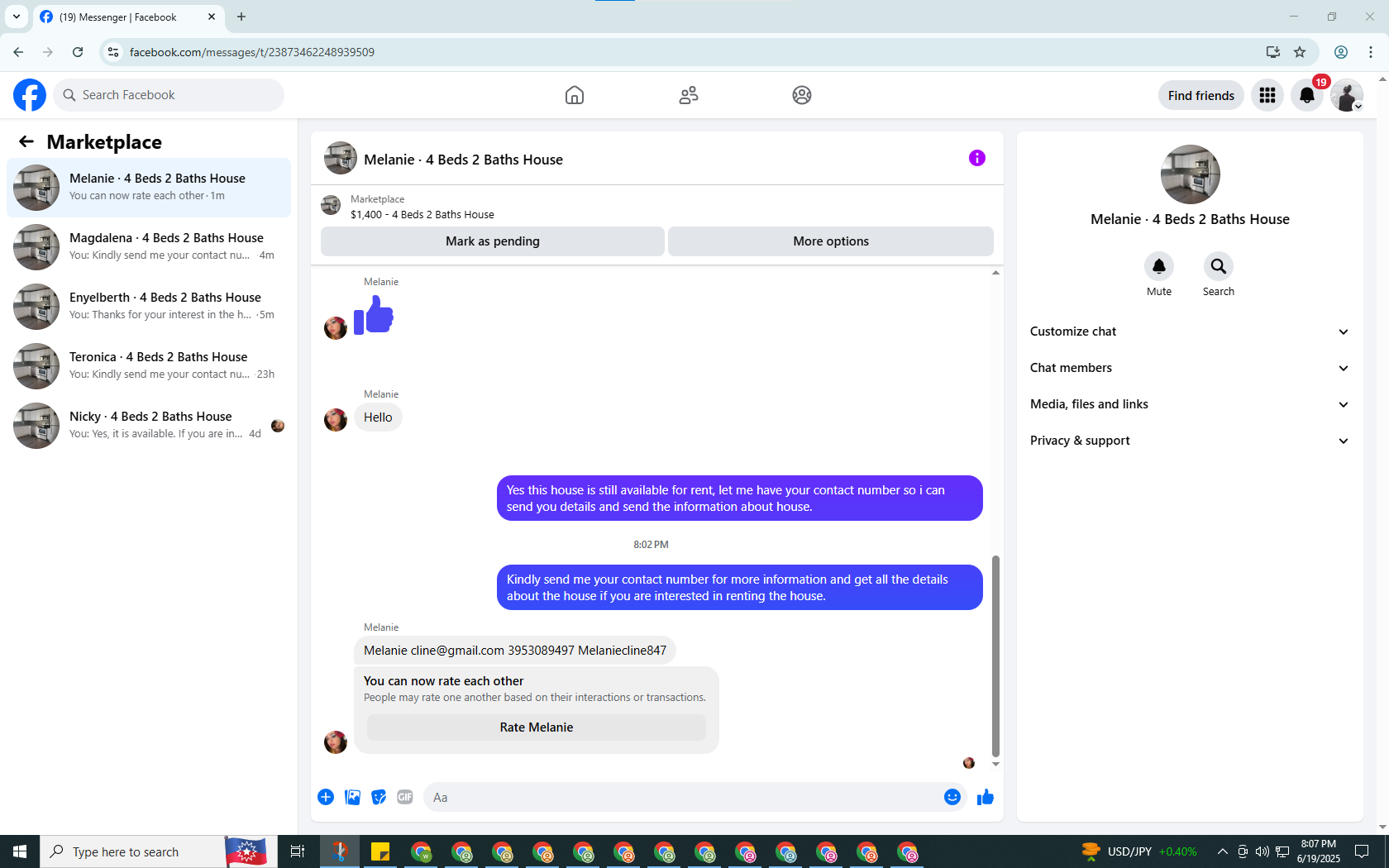Screen dimensions: 1389x868
Task: Open the Facebook home logo
Action: 30,95
